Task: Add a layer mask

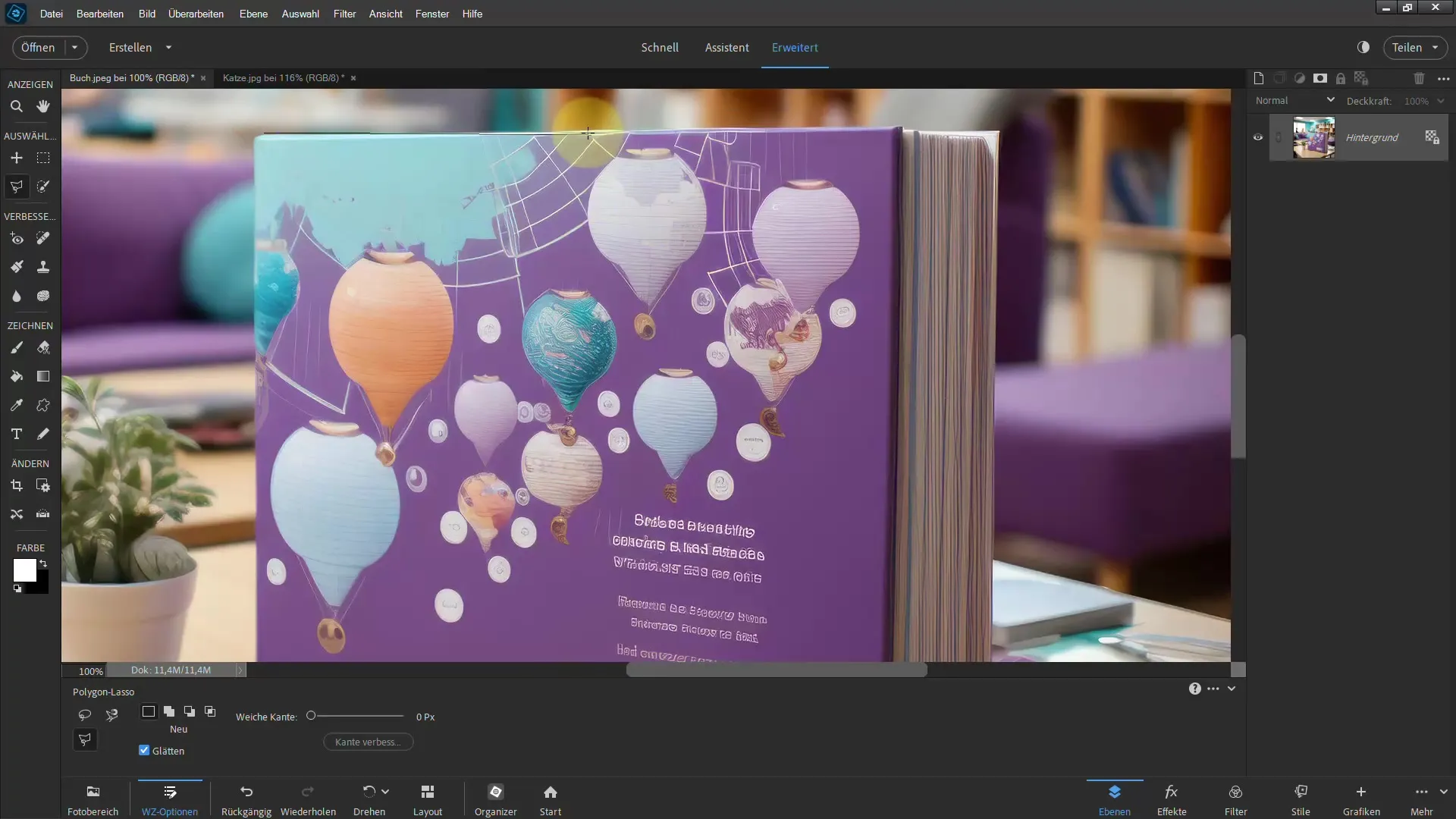Action: point(1320,78)
